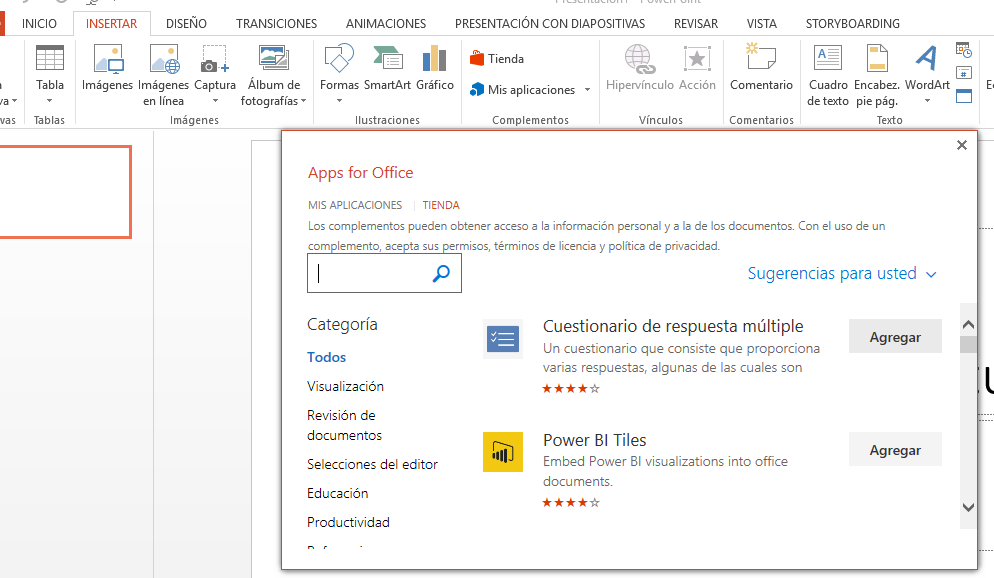Add Power BI Tiles with Agregar
The width and height of the screenshot is (994, 578).
(895, 449)
